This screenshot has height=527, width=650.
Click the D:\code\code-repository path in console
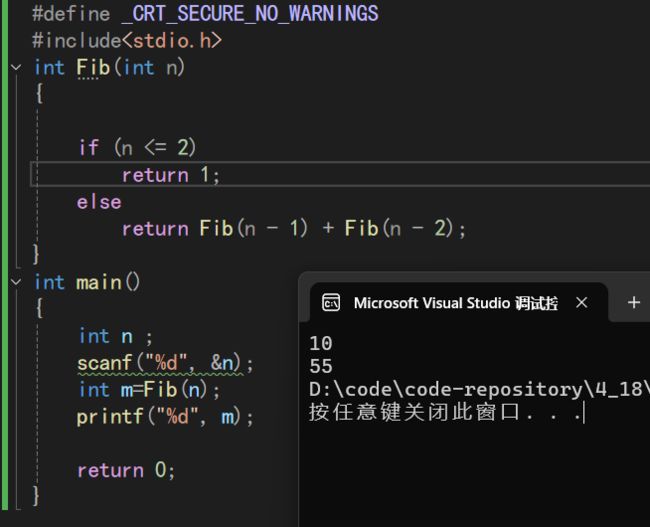479,389
